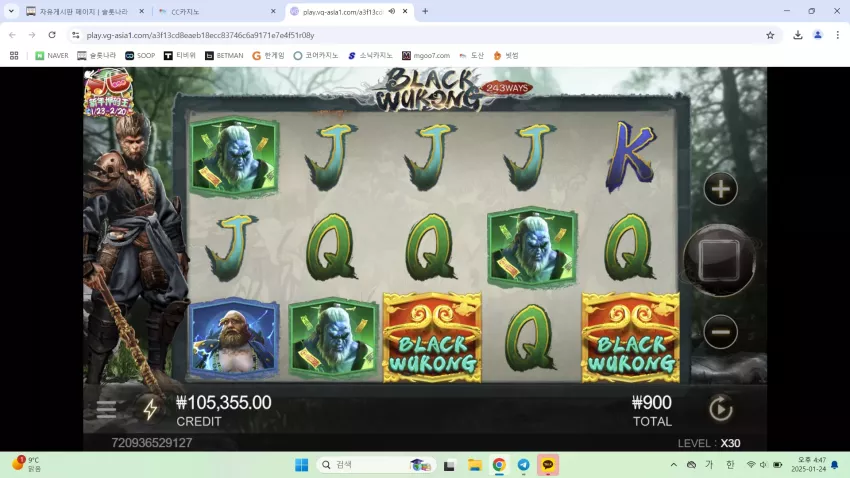This screenshot has width=850, height=478.
Task: View site information icon
Action: pyautogui.click(x=75, y=35)
